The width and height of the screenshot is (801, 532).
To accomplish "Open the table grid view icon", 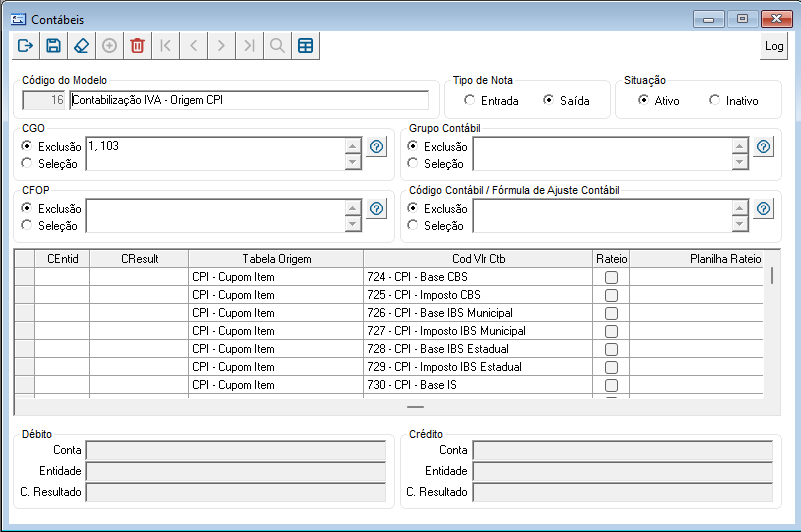I will [305, 45].
